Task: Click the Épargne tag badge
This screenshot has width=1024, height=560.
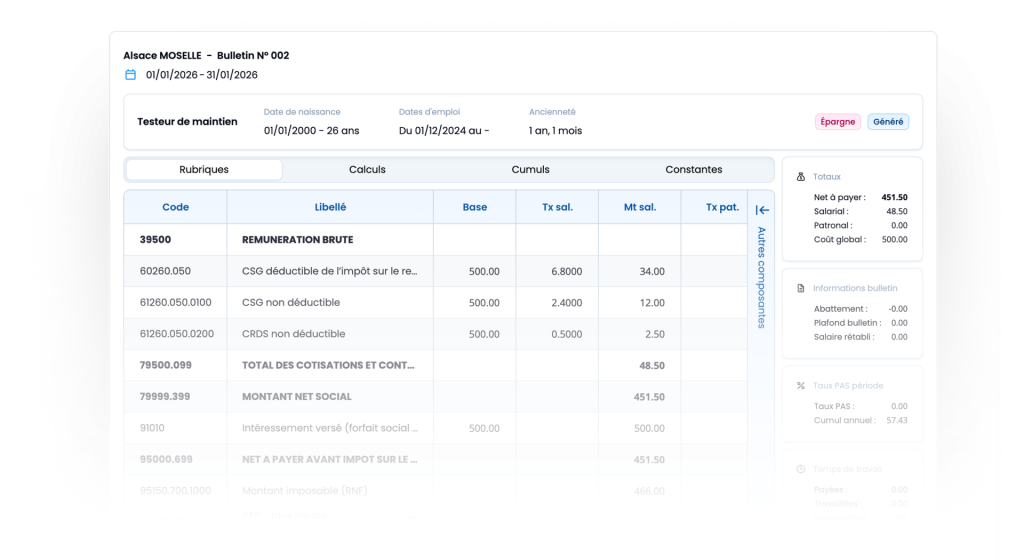Action: (838, 122)
